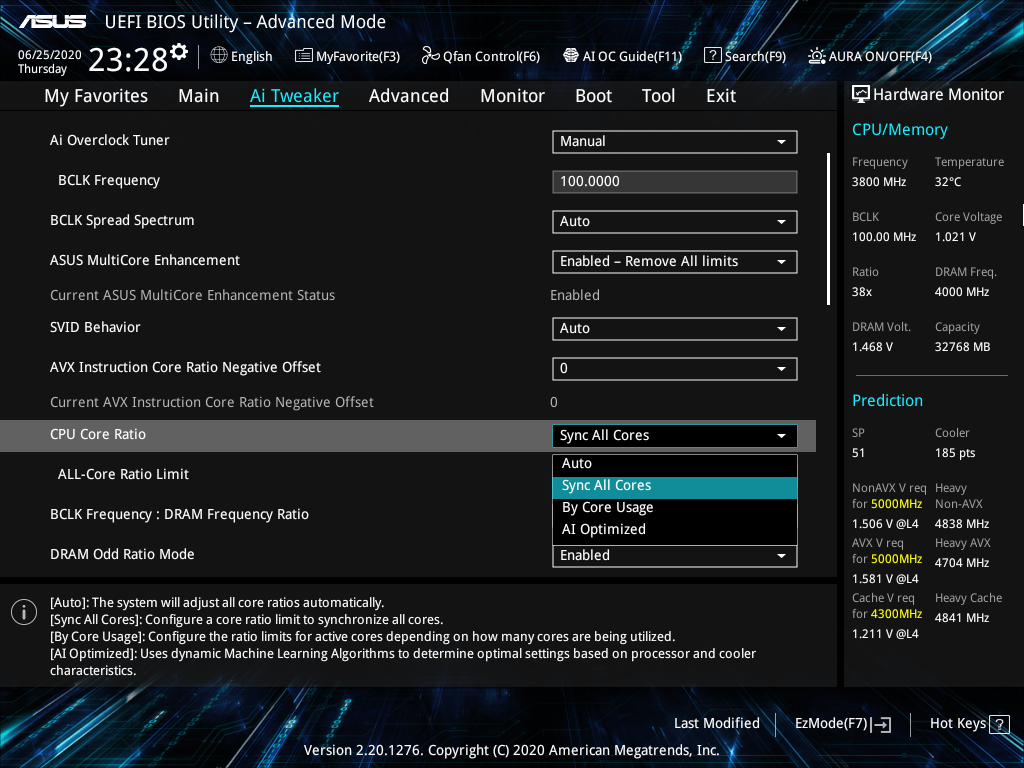Click the Hardware Monitor screen icon
The width and height of the screenshot is (1024, 768).
pos(861,95)
